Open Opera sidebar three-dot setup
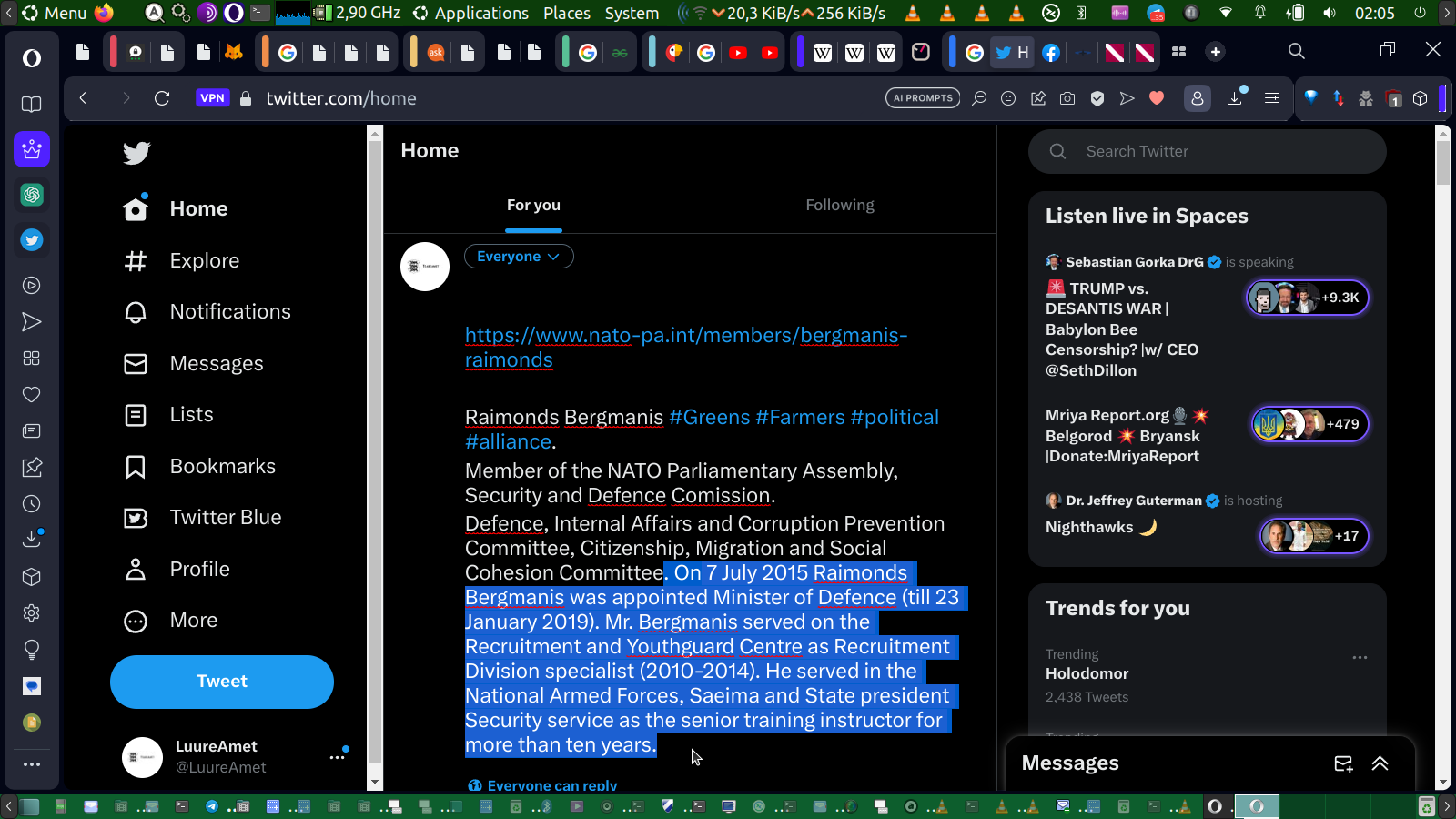 (x=32, y=764)
